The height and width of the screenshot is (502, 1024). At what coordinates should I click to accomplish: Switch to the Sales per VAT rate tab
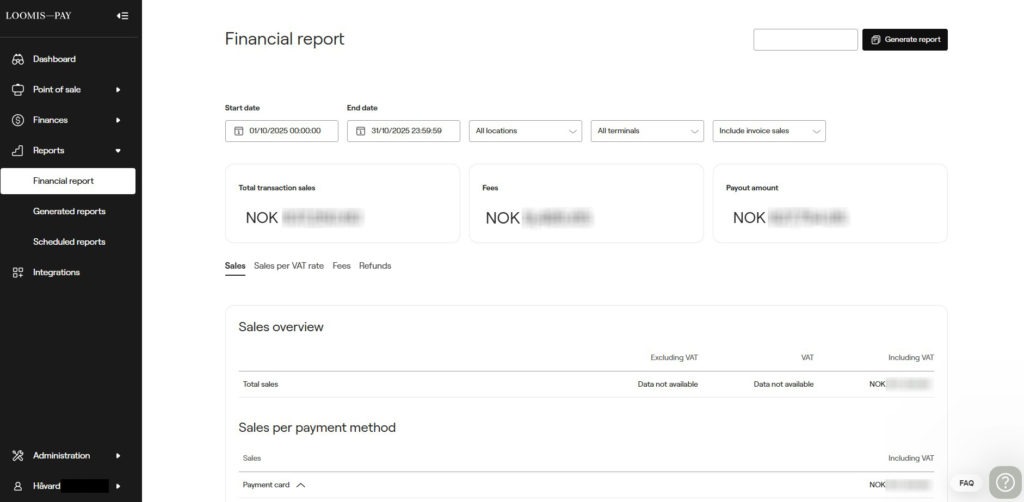[x=288, y=266]
